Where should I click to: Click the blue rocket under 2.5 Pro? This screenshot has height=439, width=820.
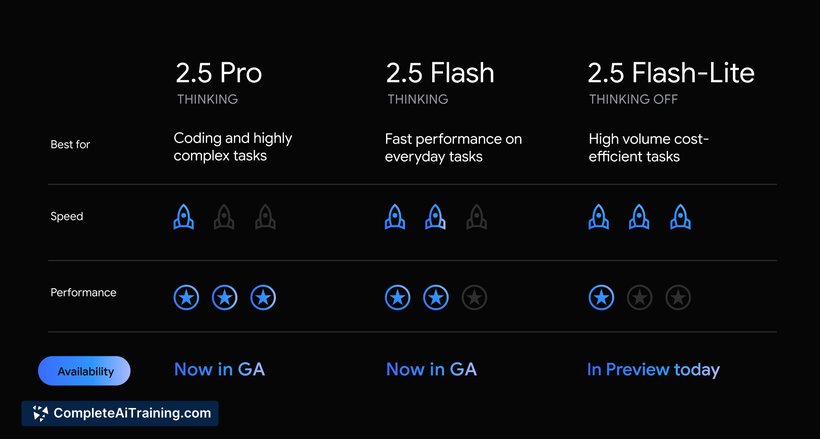(x=184, y=217)
